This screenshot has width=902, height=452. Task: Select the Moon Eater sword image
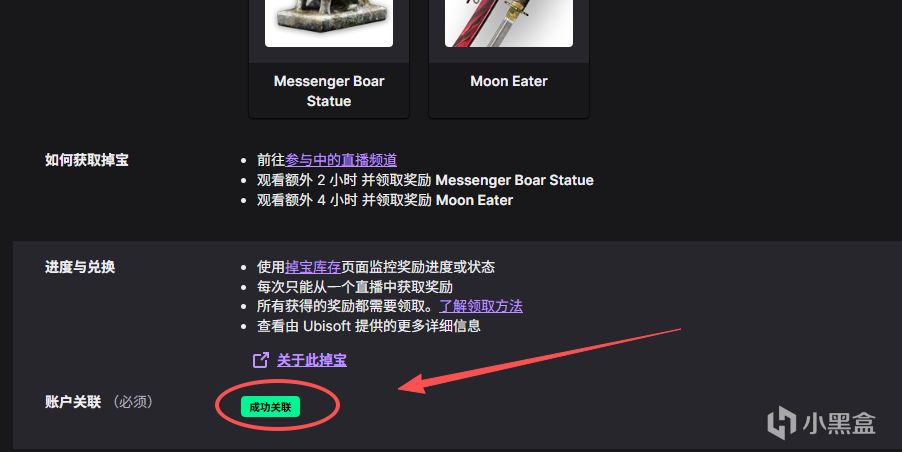coord(509,23)
